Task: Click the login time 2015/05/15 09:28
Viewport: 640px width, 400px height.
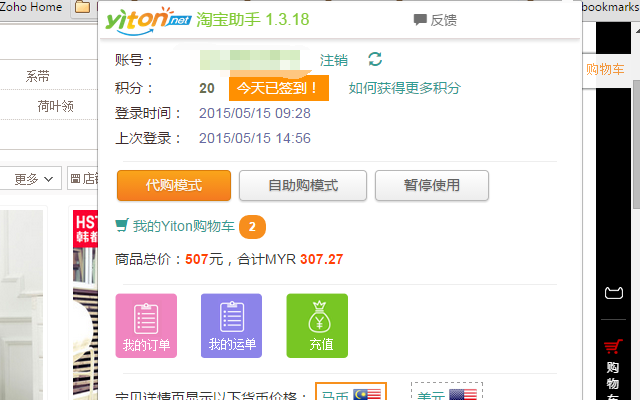Action: (x=255, y=113)
